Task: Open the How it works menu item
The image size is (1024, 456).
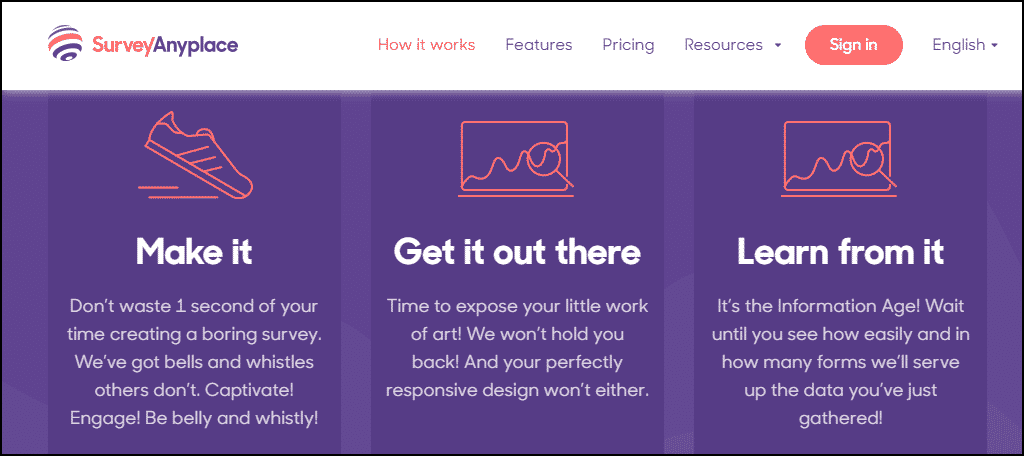Action: point(426,45)
